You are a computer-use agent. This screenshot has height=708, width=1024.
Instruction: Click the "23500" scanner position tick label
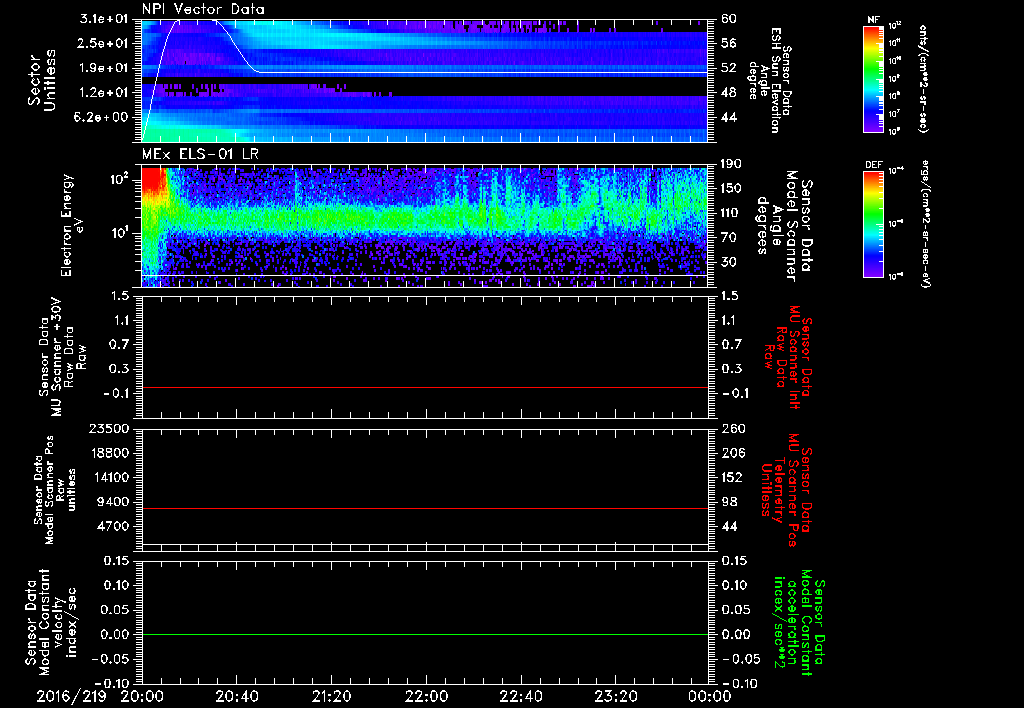click(109, 428)
